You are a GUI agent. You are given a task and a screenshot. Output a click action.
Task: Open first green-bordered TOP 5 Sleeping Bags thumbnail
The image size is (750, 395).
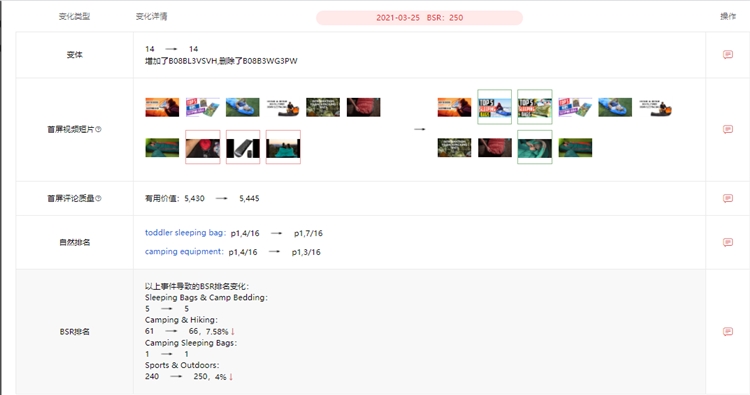pos(495,107)
